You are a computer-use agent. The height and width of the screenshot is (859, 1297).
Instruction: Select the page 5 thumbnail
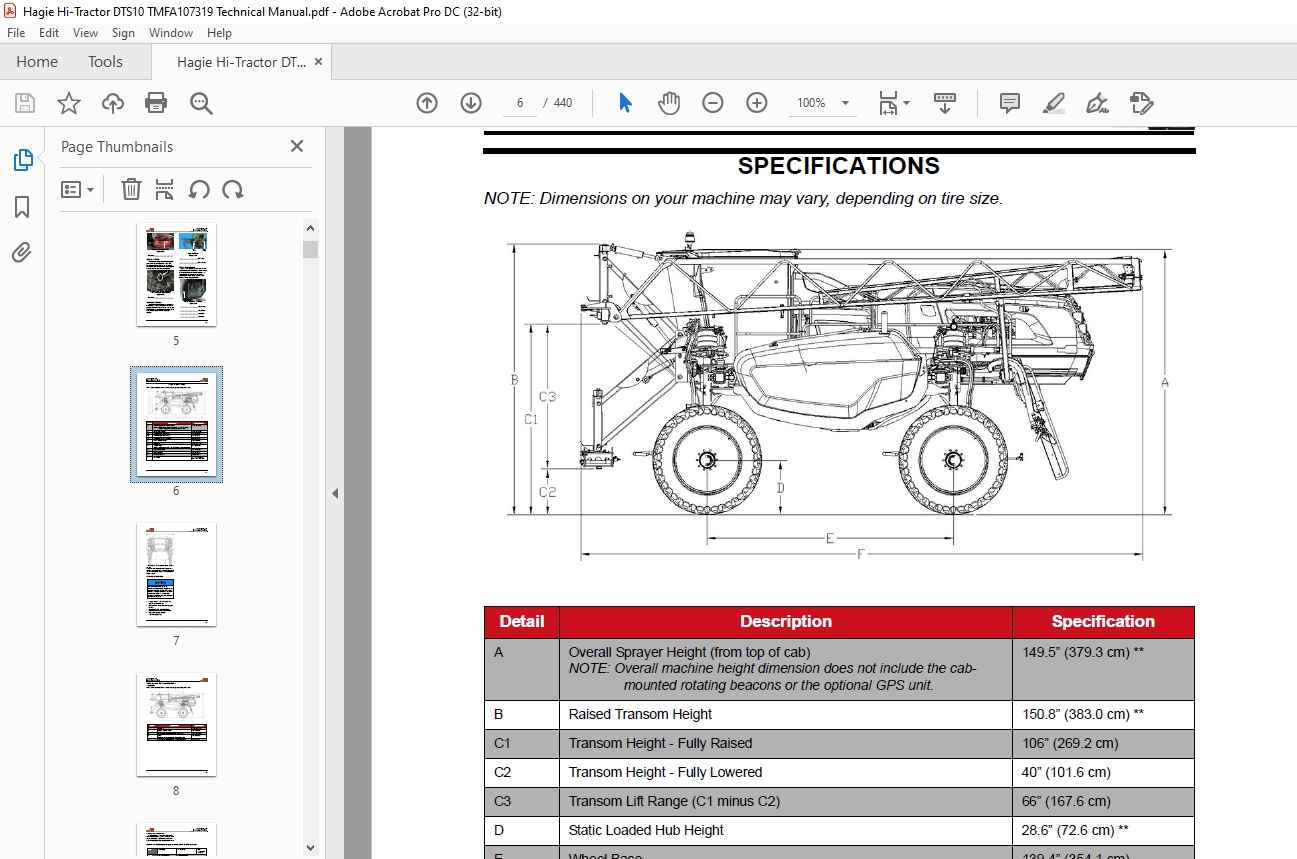click(176, 274)
